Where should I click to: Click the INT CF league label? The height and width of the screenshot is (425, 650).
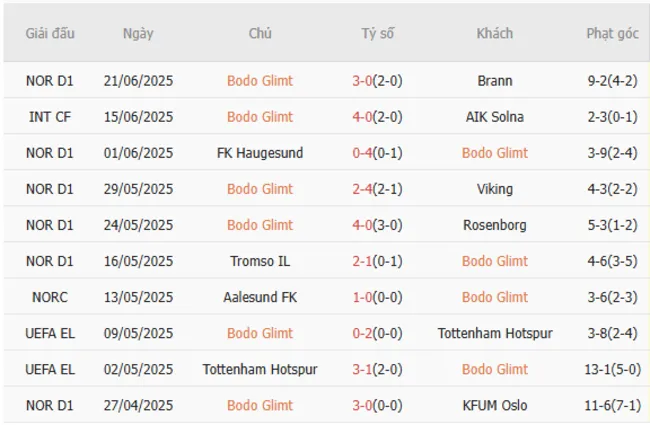tap(50, 117)
